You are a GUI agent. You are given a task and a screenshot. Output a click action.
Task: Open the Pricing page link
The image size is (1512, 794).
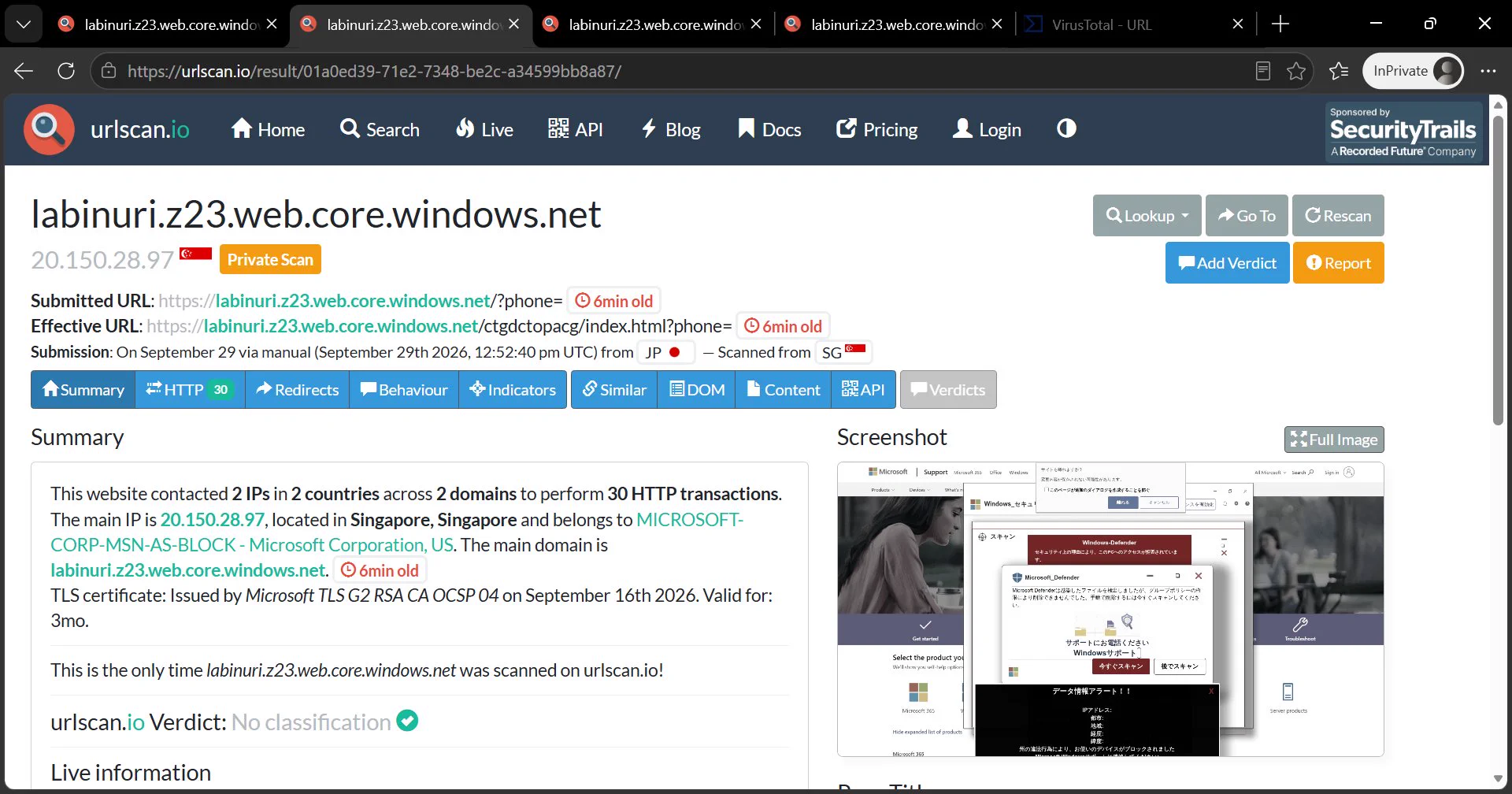[877, 129]
